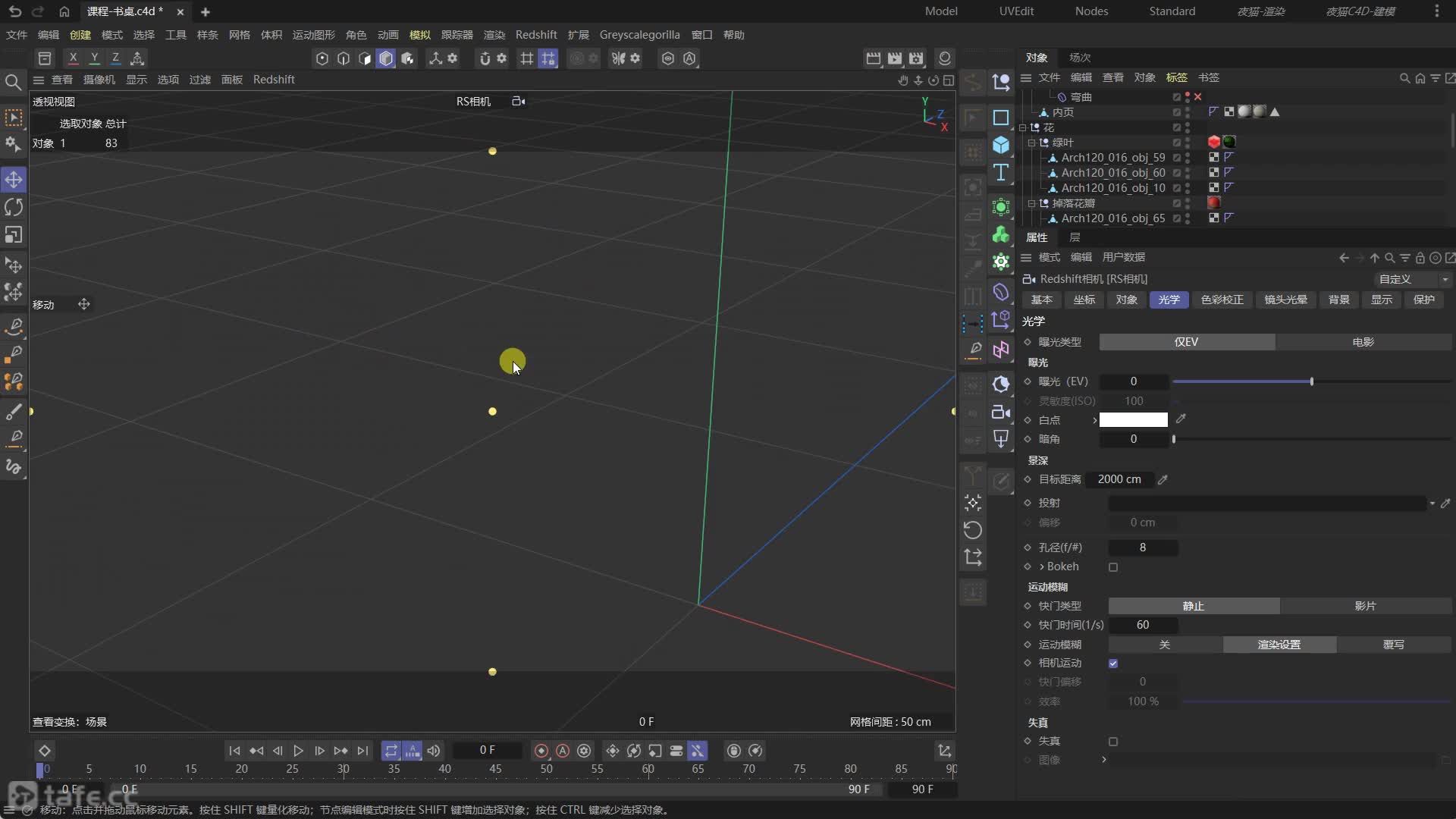Screen dimensions: 1456x819
Task: Open the search magnifier at top left
Action: tap(13, 82)
